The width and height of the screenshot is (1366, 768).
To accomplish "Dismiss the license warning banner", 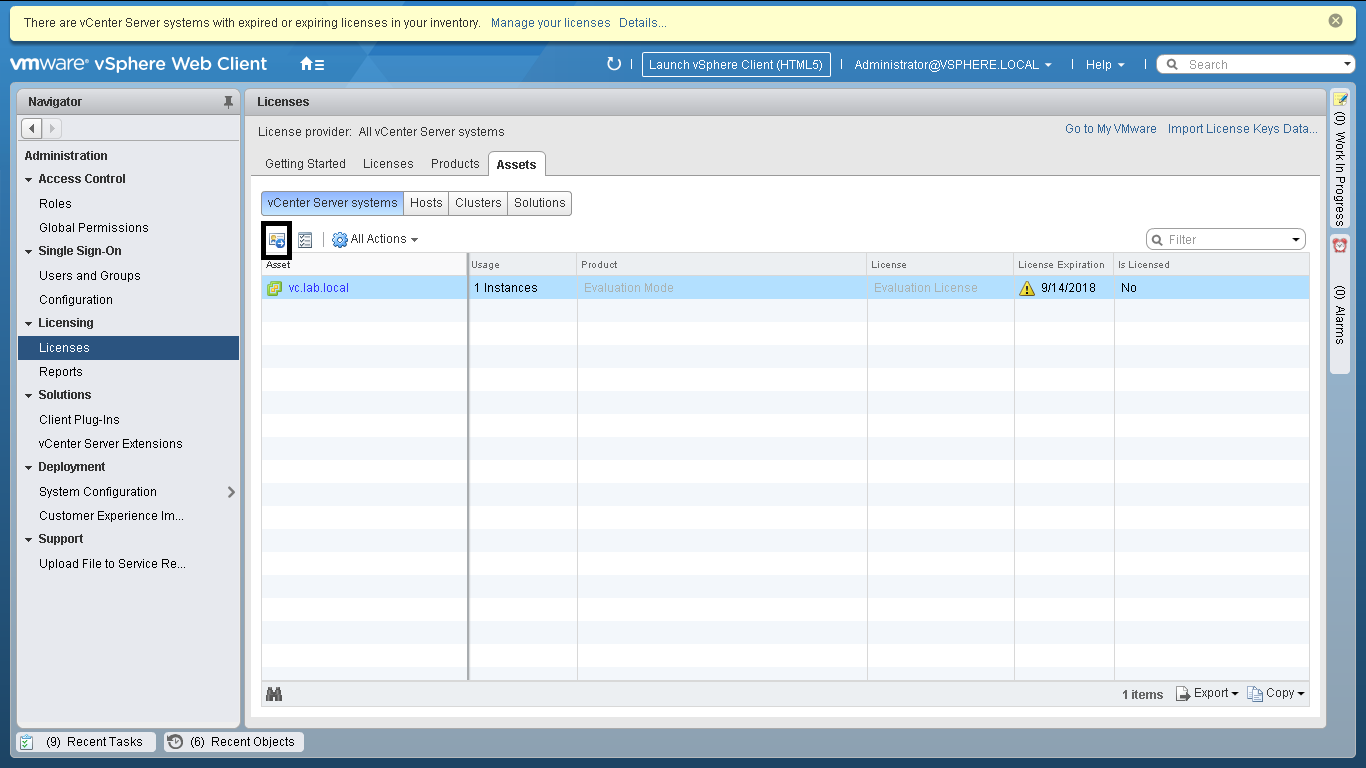I will [x=1335, y=21].
